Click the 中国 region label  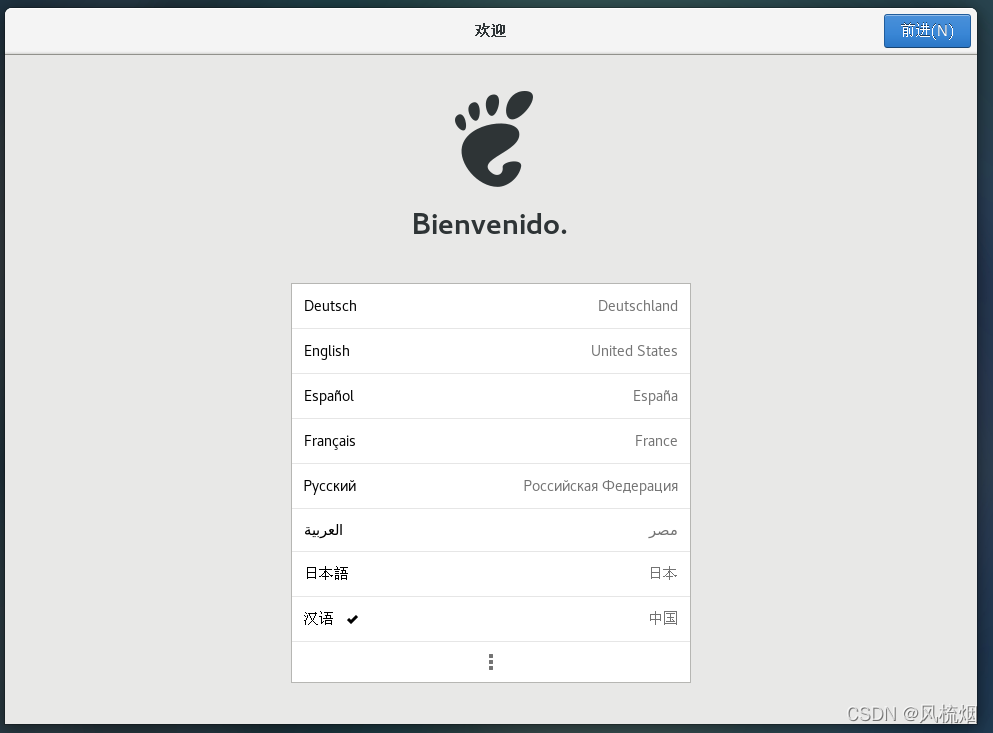[x=663, y=618]
